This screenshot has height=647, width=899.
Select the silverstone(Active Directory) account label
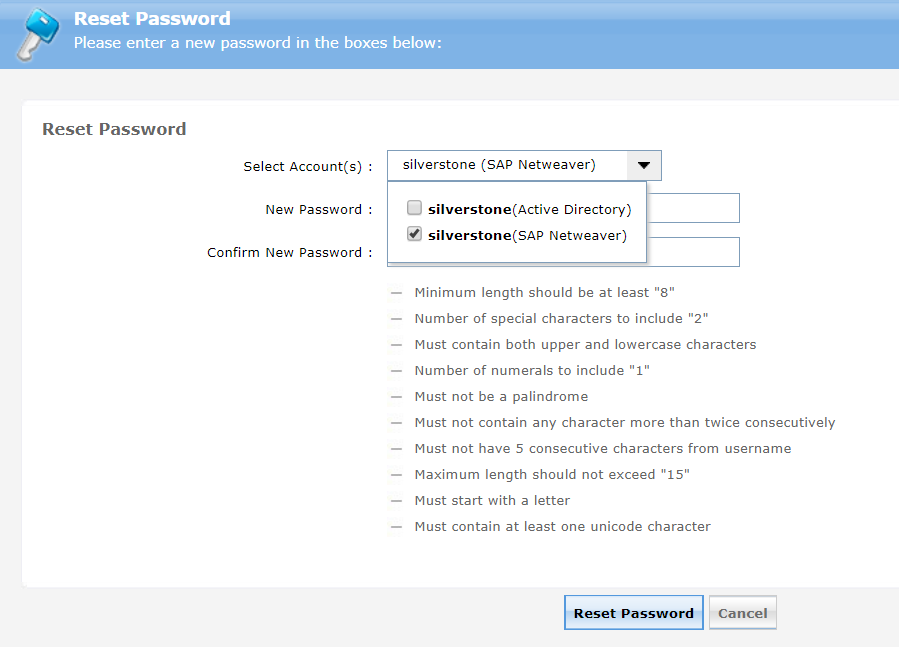[530, 208]
